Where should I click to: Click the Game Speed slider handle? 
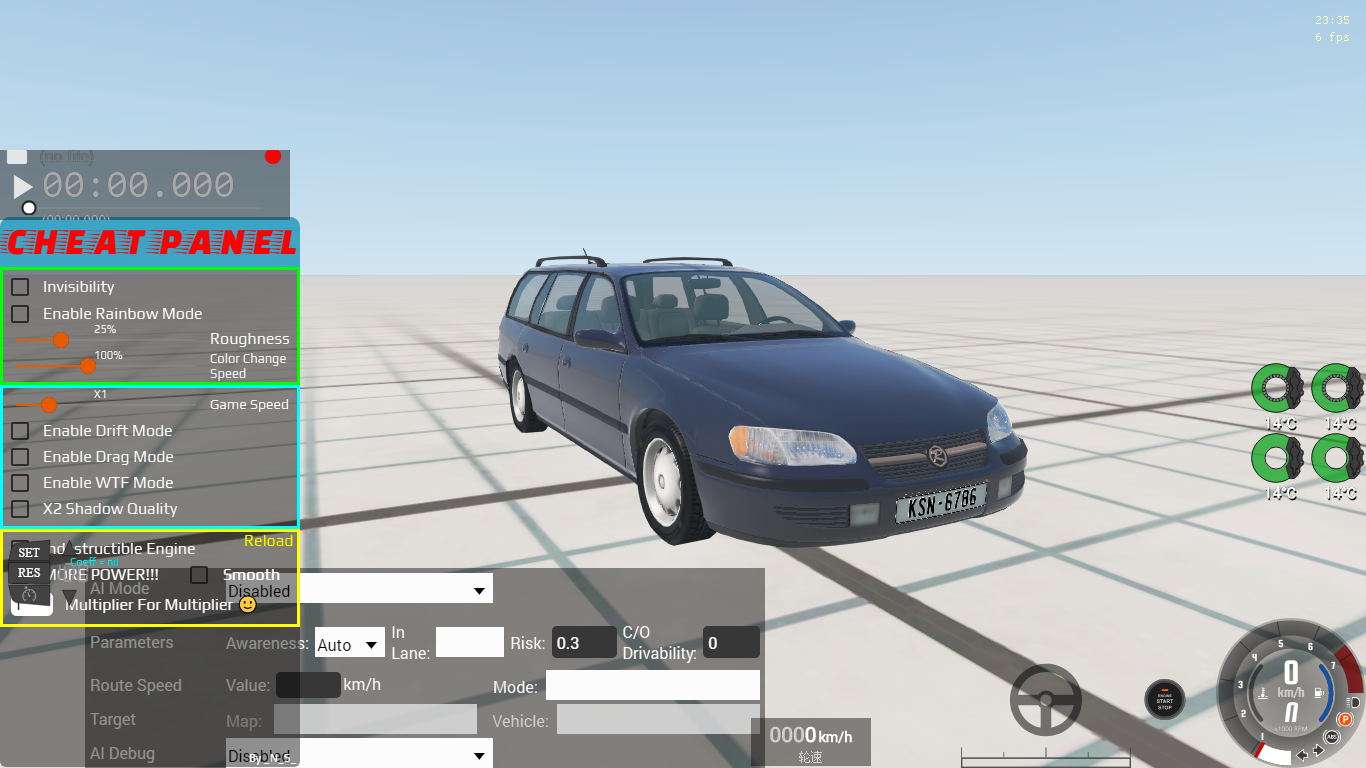point(48,405)
